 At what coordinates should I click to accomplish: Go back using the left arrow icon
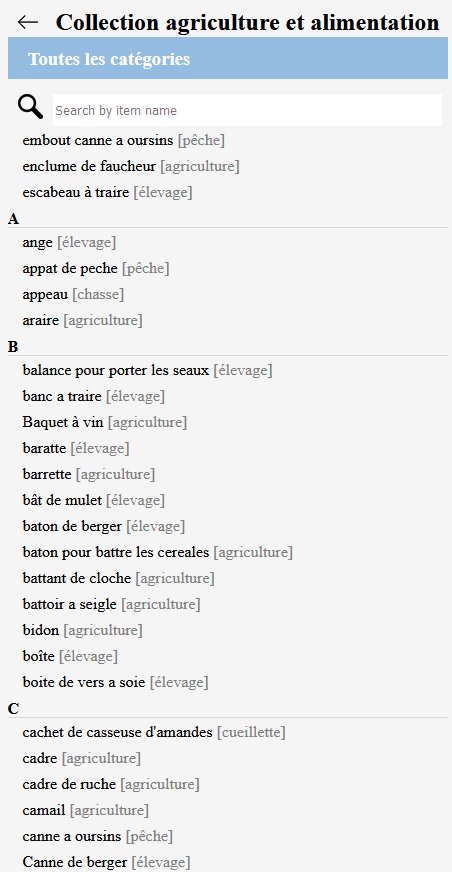tap(28, 22)
